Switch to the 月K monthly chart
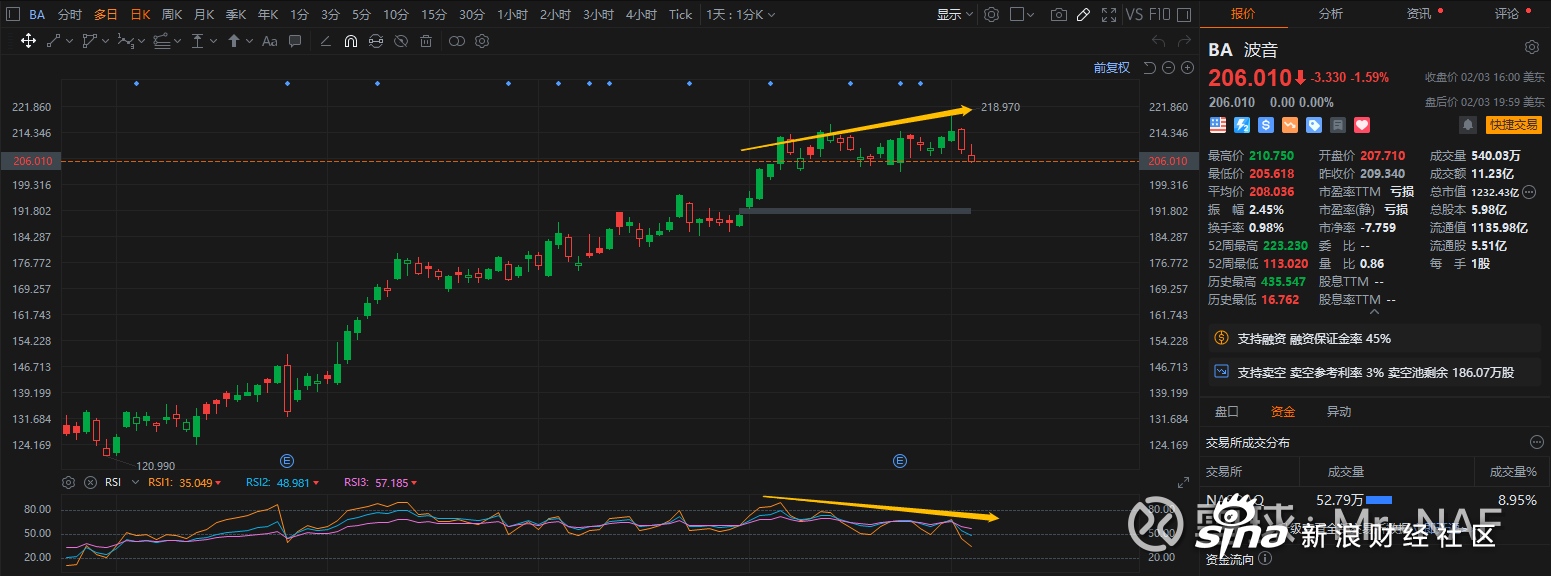Viewport: 1551px width, 576px height. (x=204, y=14)
